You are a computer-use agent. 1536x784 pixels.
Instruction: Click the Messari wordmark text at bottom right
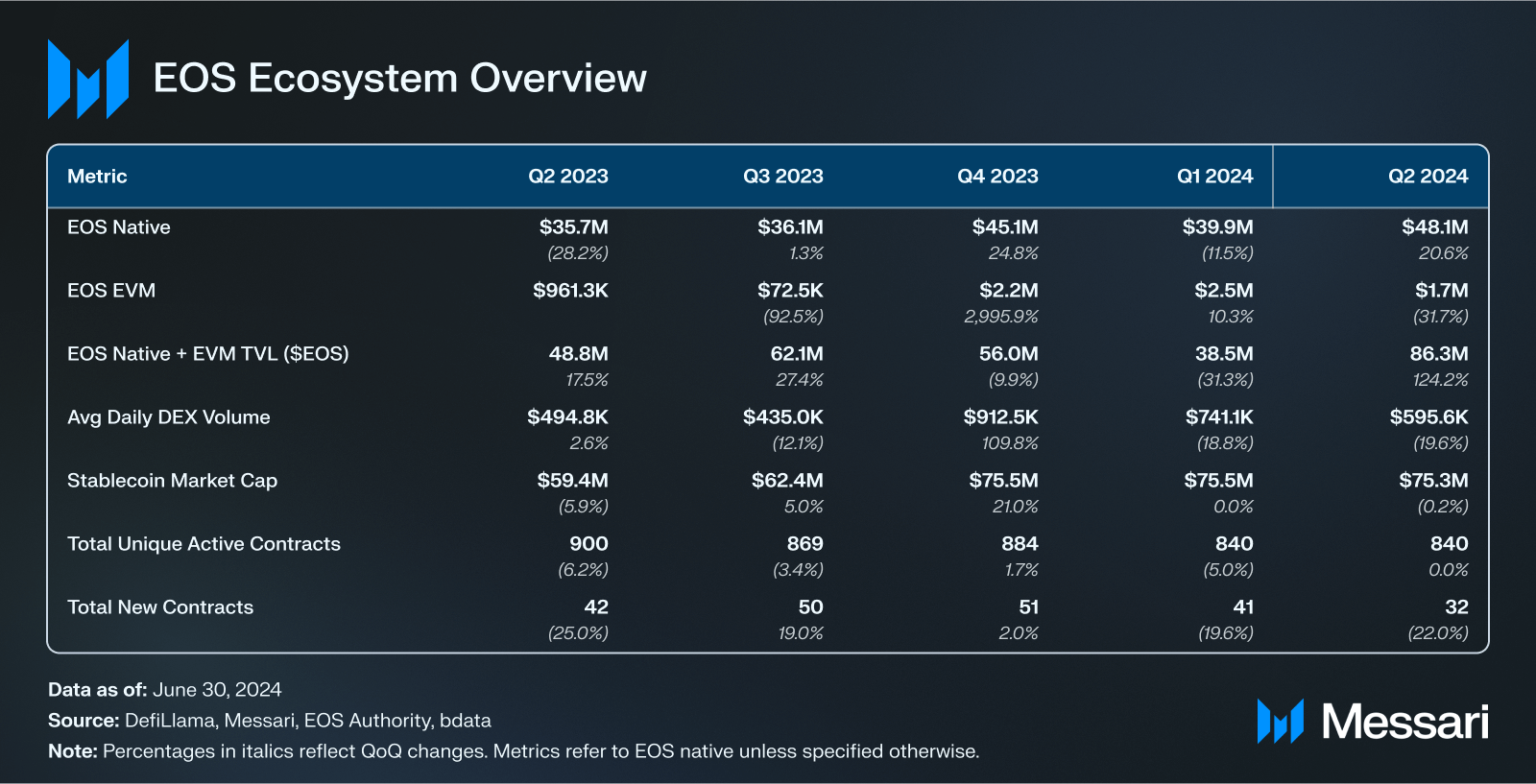click(x=1404, y=722)
